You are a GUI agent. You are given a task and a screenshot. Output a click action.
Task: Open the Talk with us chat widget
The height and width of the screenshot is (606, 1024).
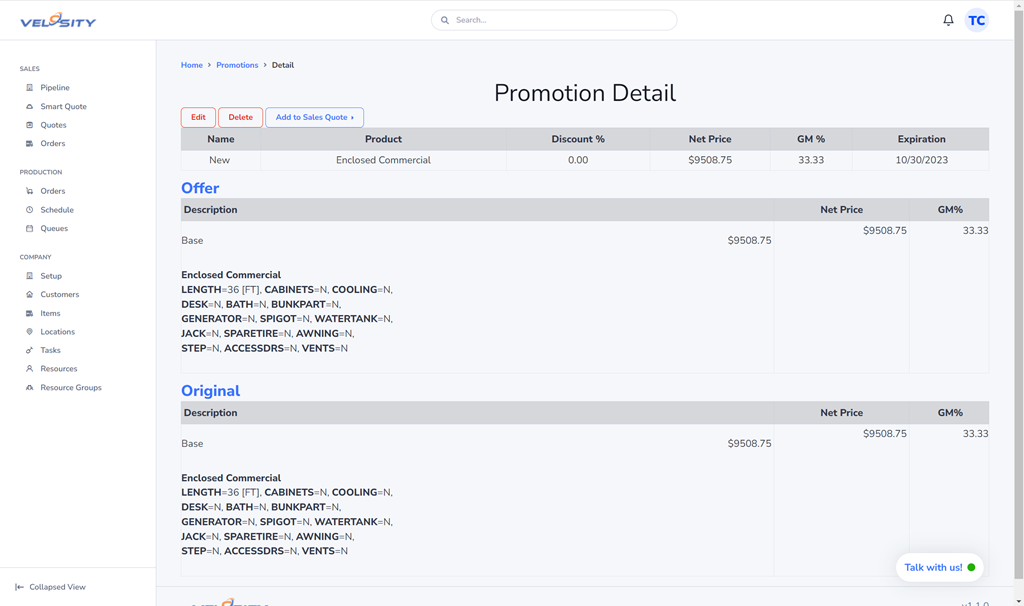939,567
